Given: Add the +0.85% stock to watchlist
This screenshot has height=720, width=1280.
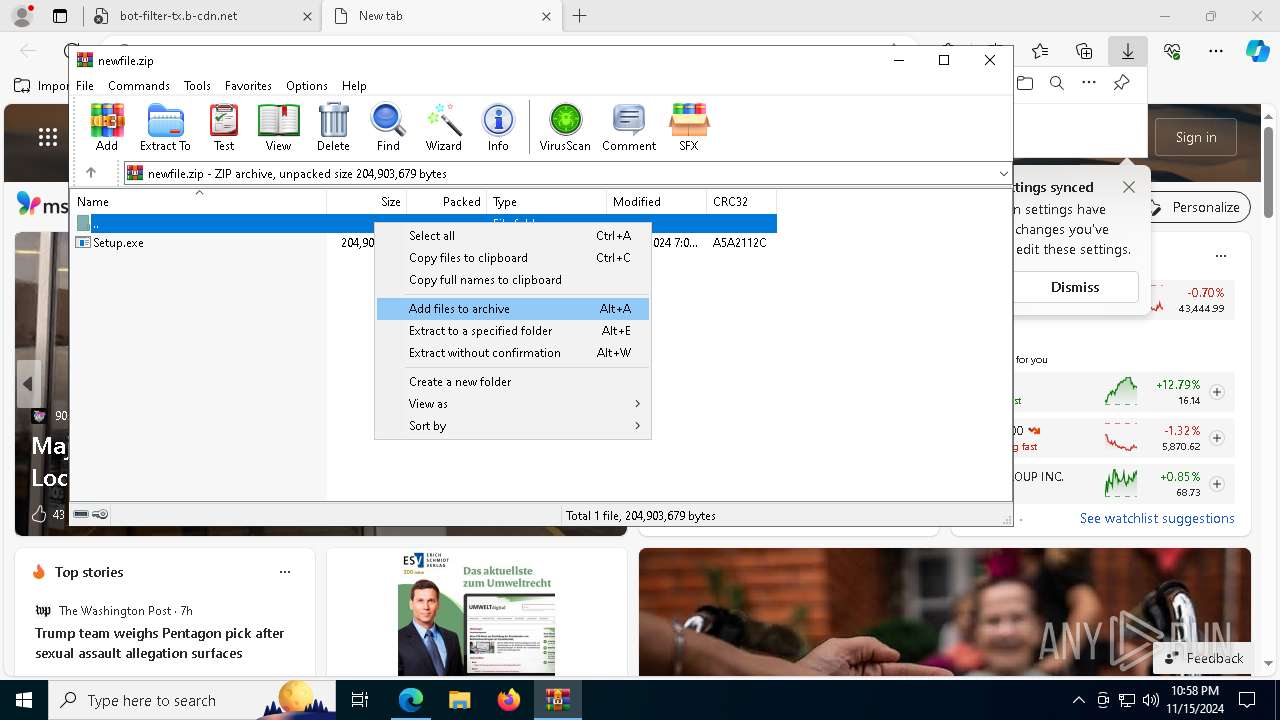Looking at the screenshot, I should click(x=1217, y=484).
